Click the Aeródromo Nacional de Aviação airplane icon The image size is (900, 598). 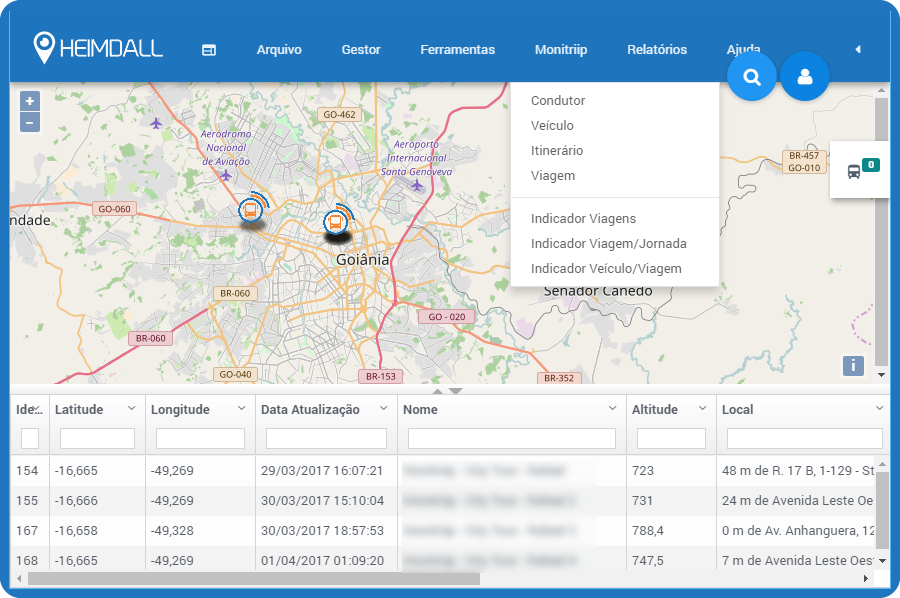[226, 175]
